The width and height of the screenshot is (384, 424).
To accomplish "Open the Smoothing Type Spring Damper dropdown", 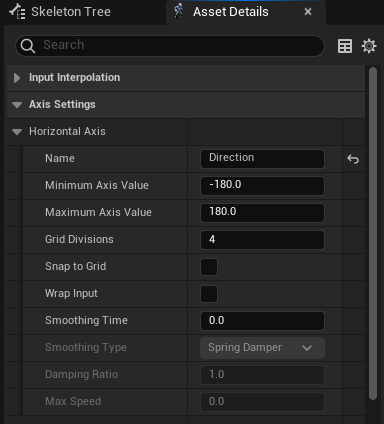I will 262,348.
